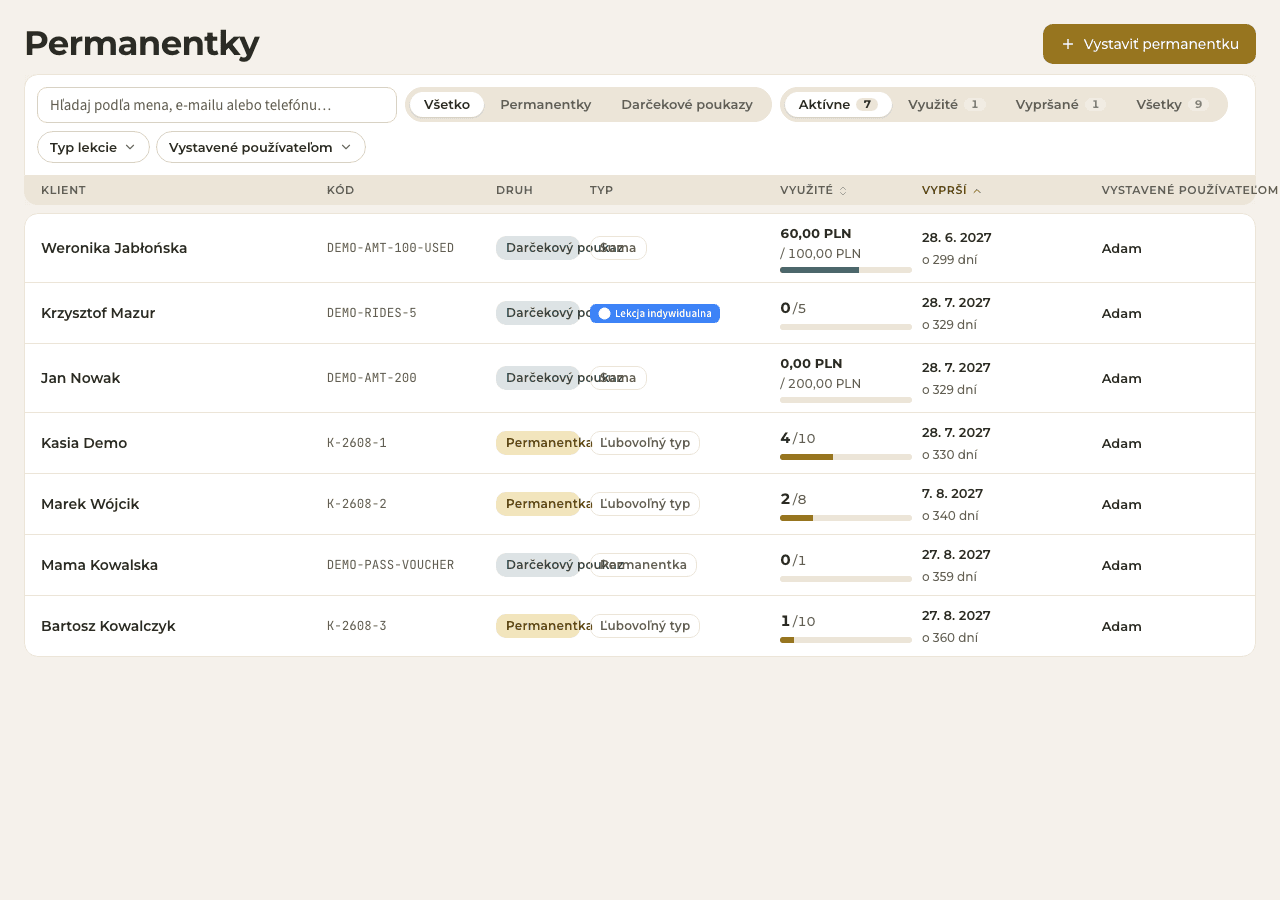Click code DEMO-AMT-100-USED
Image resolution: width=1280 pixels, height=900 pixels.
[x=390, y=248]
